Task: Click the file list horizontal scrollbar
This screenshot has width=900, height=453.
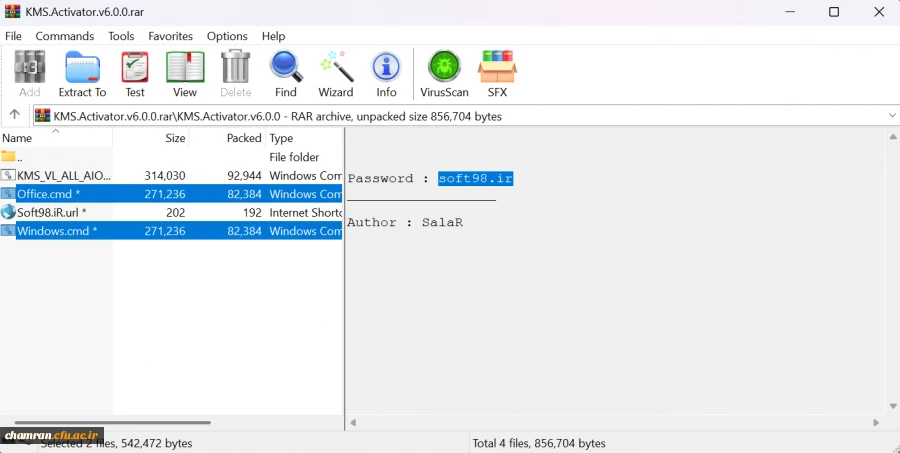Action: coord(112,423)
